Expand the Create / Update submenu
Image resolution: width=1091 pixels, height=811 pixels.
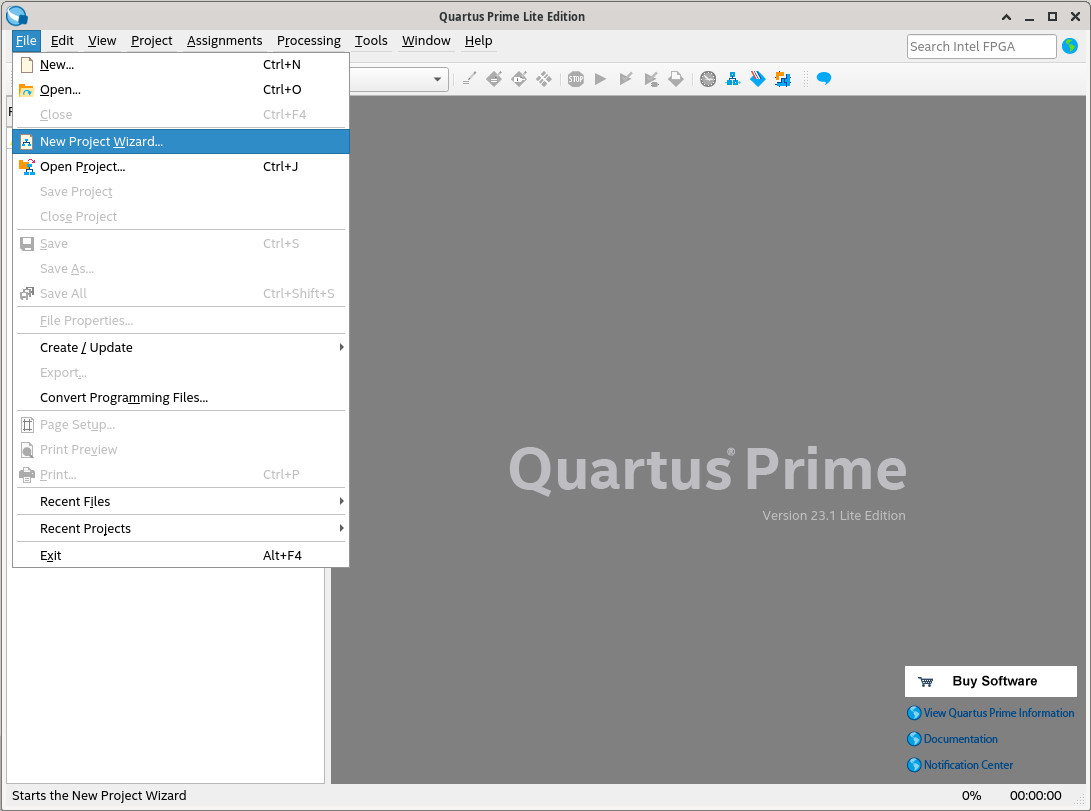pos(181,348)
